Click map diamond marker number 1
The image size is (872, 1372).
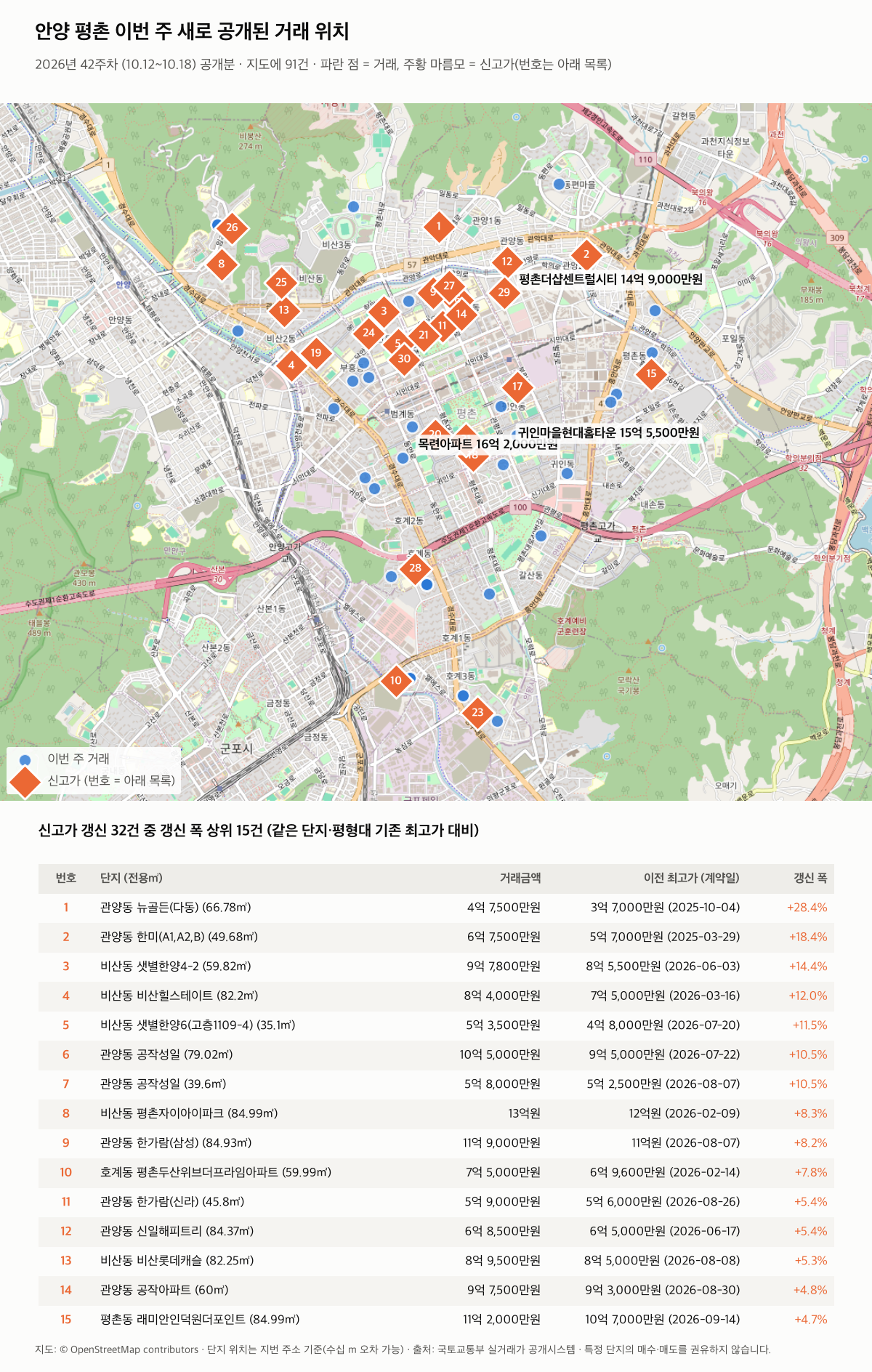pos(438,227)
